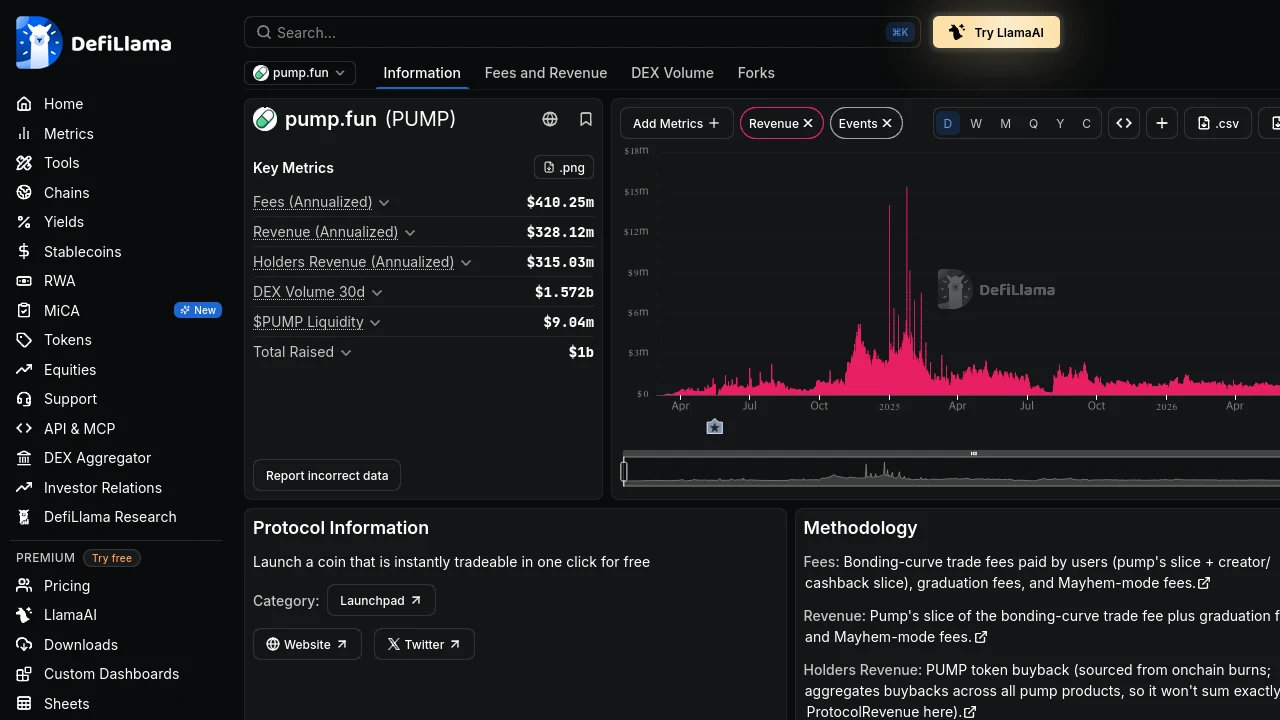Open pump.fun website globe icon
The width and height of the screenshot is (1280, 720).
point(550,119)
